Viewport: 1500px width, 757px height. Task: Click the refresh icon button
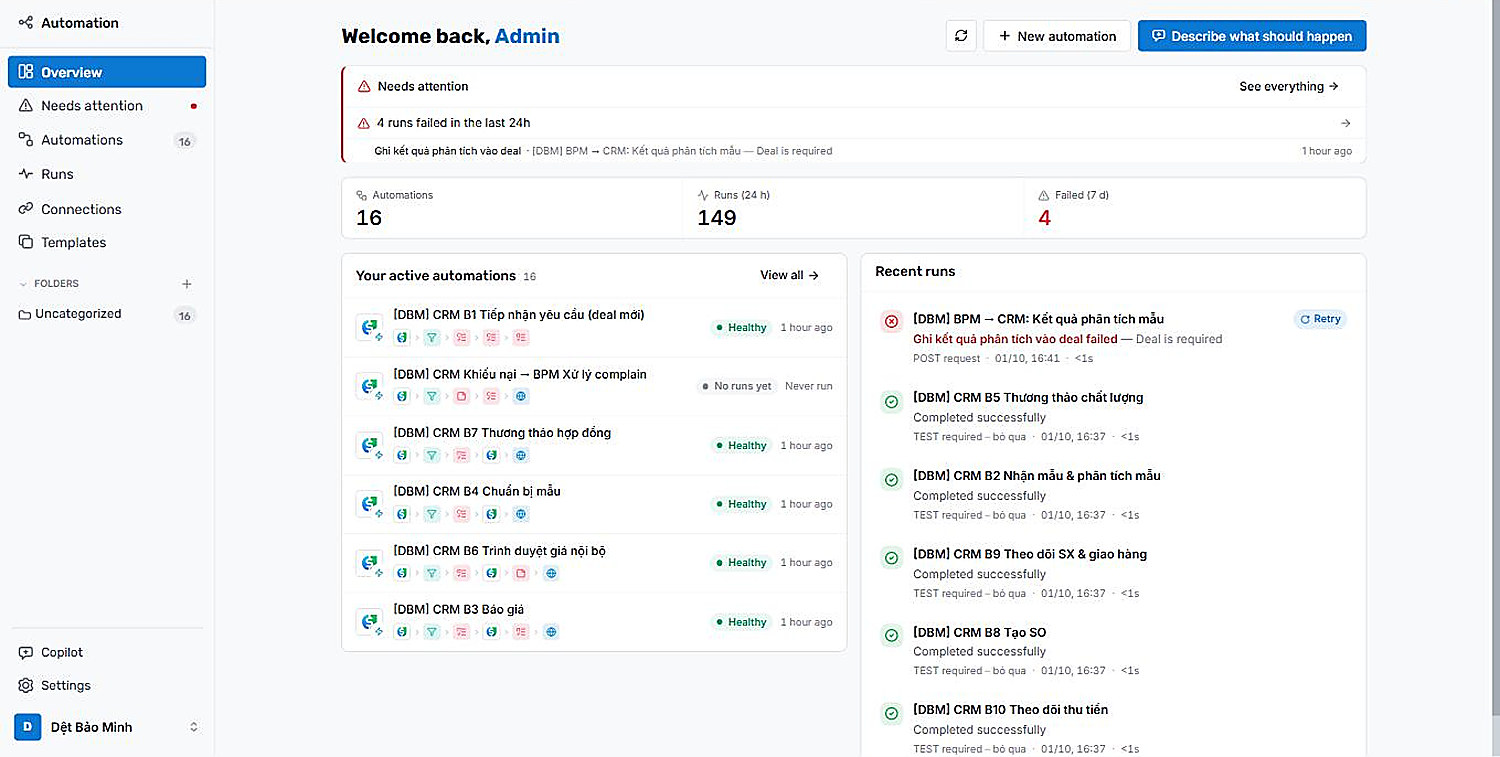[961, 36]
